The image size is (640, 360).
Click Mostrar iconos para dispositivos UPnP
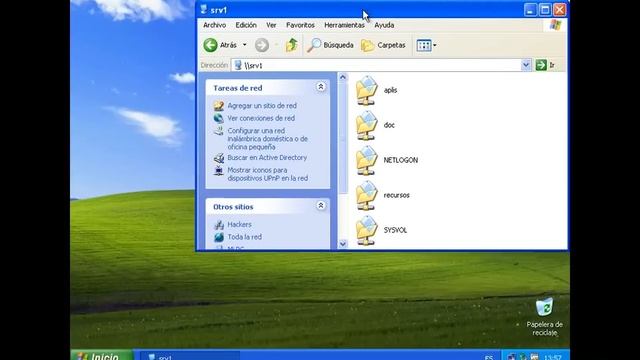[268, 174]
